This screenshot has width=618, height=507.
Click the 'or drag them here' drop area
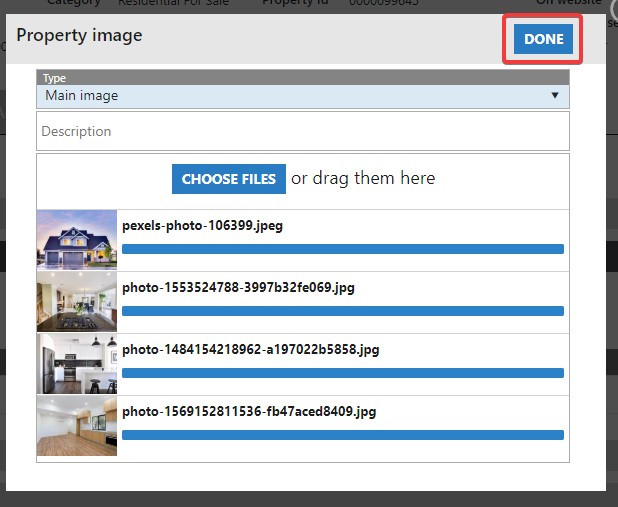[363, 179]
